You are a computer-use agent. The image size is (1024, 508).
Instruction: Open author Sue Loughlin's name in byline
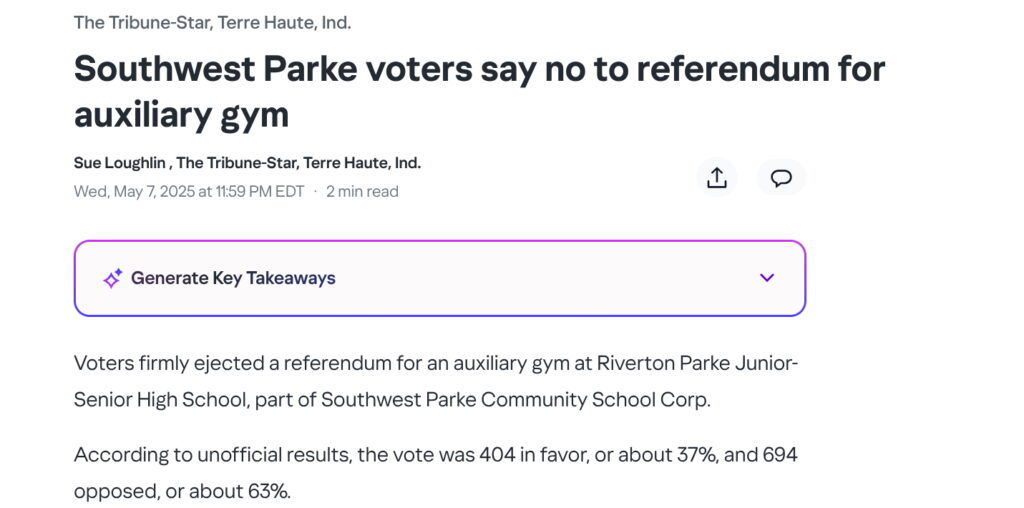[x=120, y=163]
